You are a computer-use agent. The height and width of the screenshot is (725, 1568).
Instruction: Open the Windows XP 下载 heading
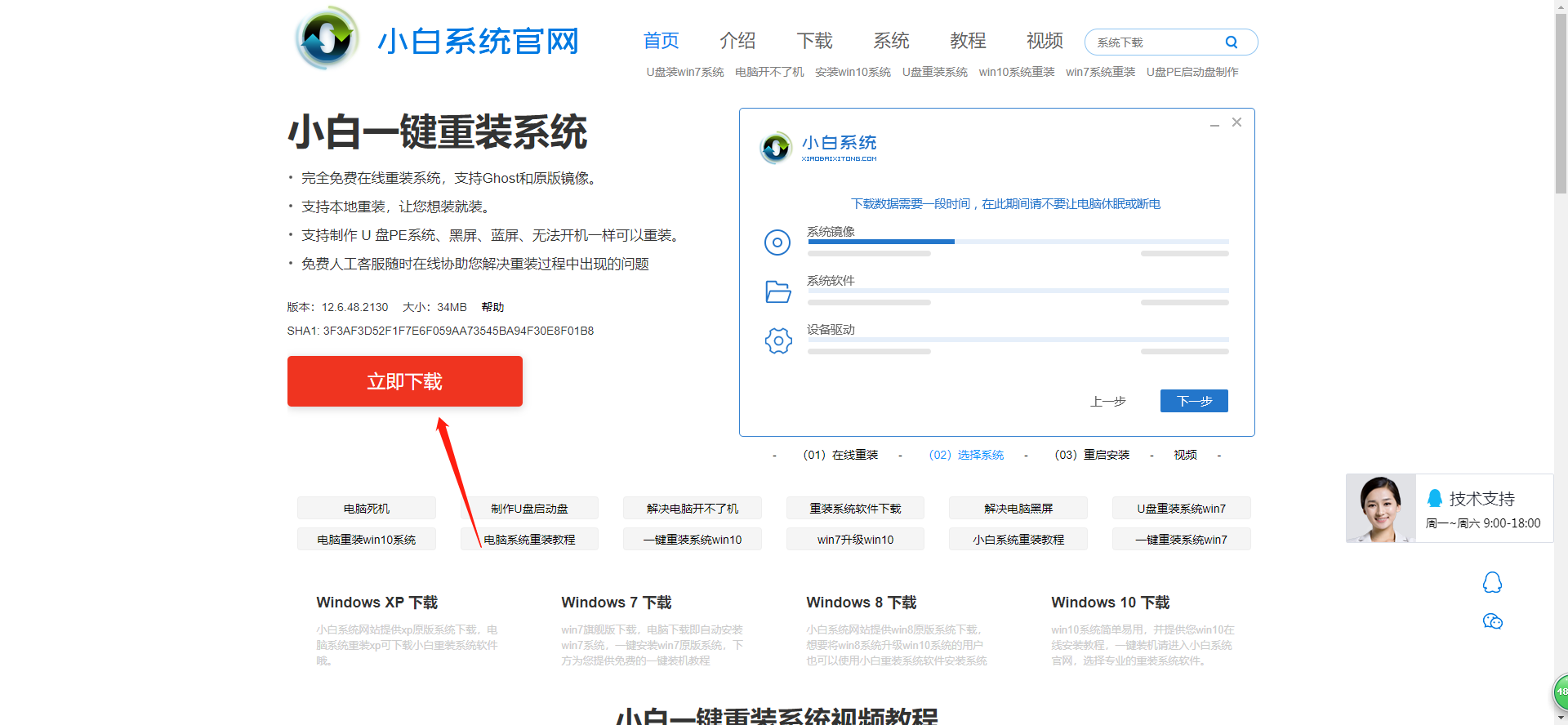377,603
